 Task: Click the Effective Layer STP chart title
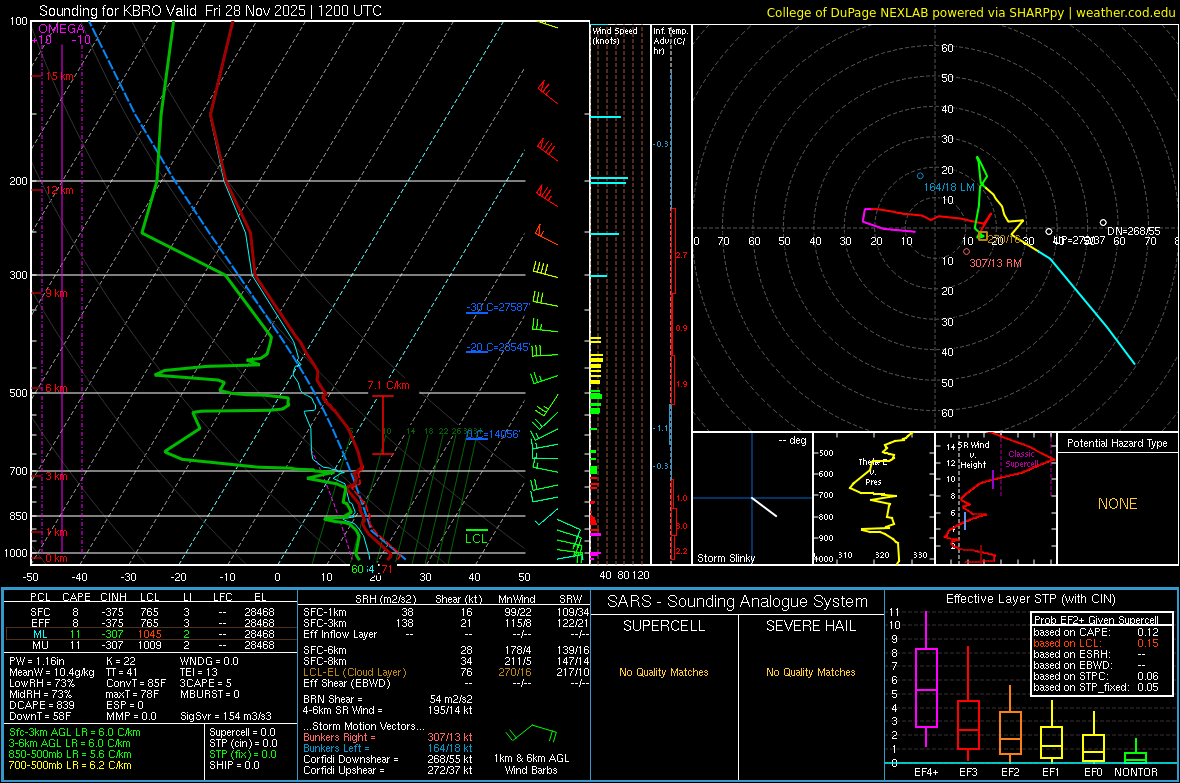tap(1030, 599)
